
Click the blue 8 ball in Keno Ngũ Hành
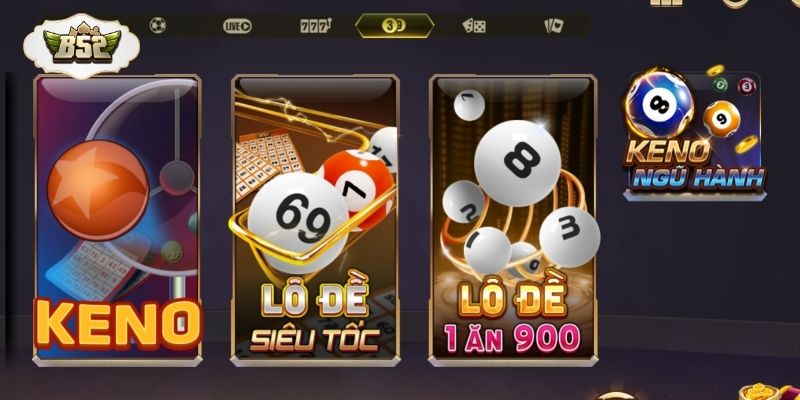(659, 104)
